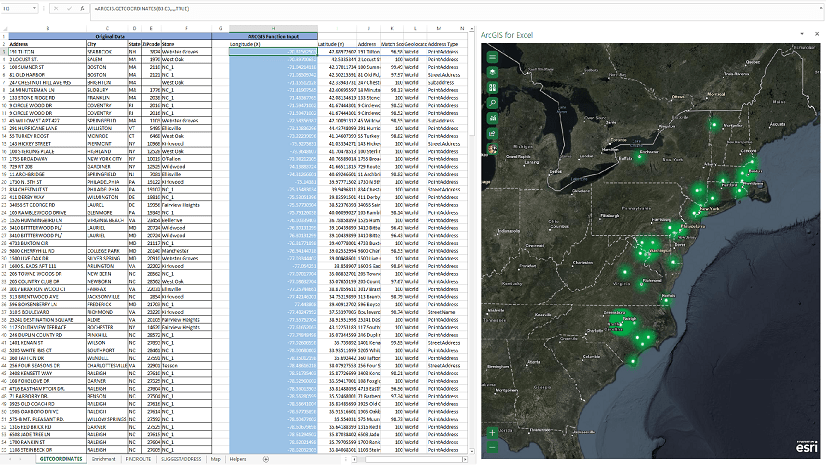Open the Insert Function fx button

(x=82, y=8)
